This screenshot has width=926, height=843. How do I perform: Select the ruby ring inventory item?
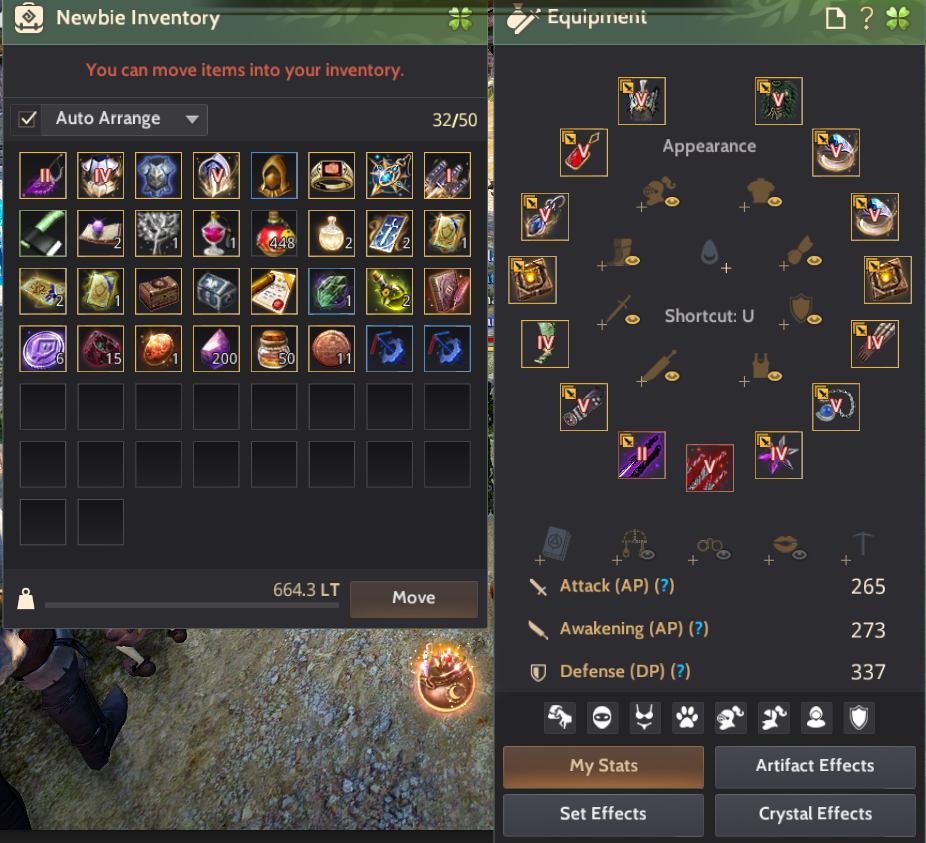(331, 175)
